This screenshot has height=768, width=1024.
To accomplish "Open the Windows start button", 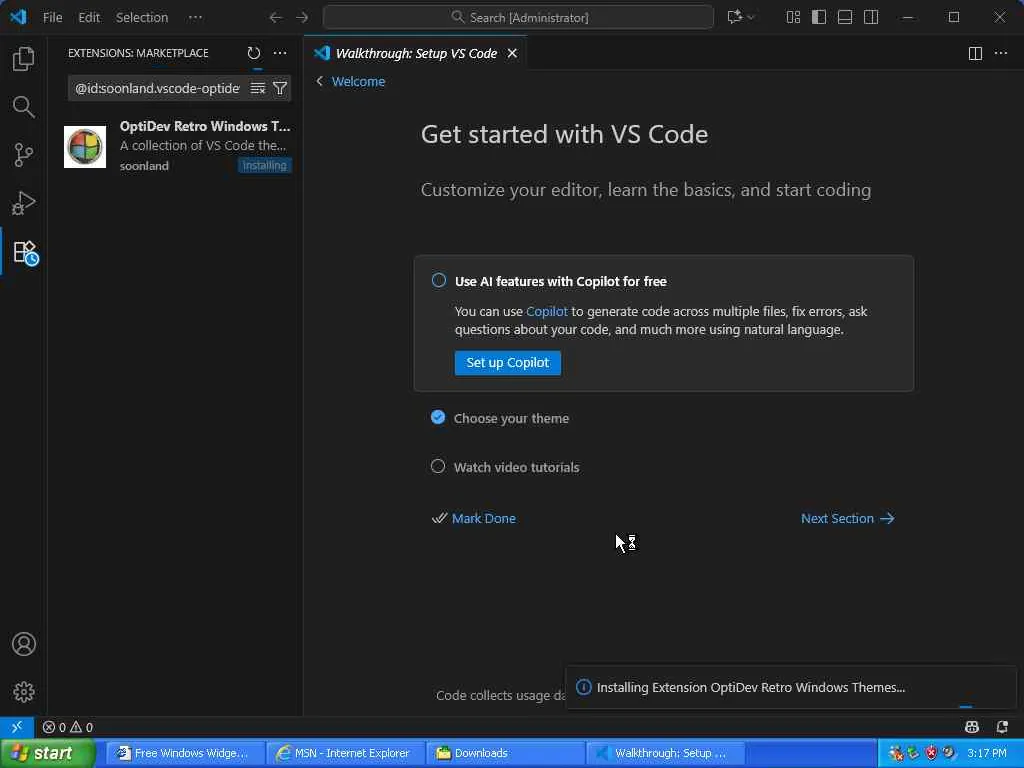I will 47,753.
